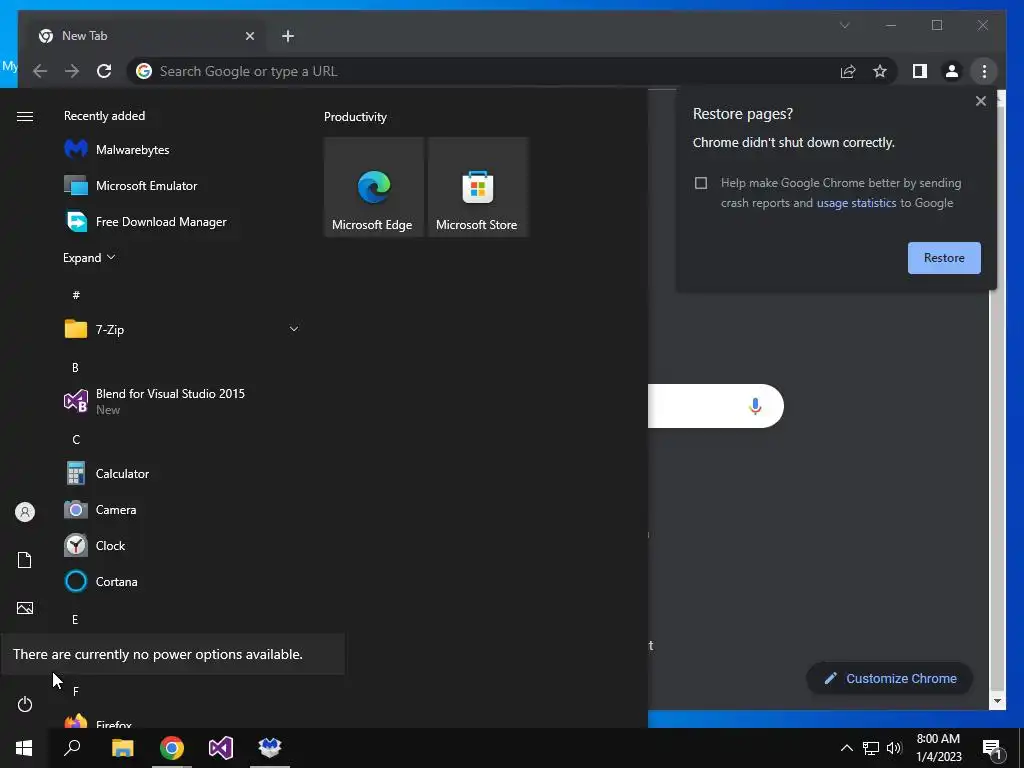Click the Productivity group heading
The height and width of the screenshot is (768, 1024).
(x=355, y=117)
